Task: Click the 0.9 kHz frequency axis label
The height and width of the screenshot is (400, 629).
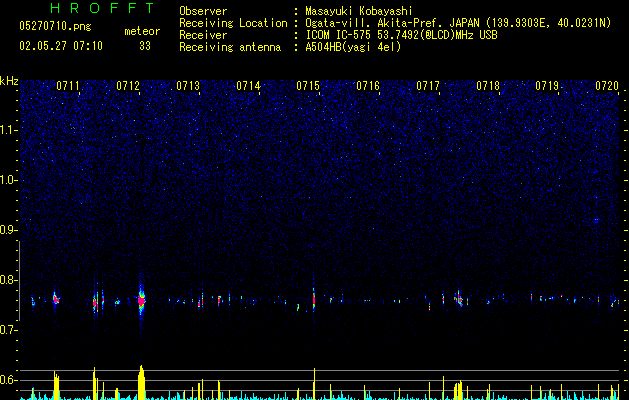Action: click(x=9, y=230)
